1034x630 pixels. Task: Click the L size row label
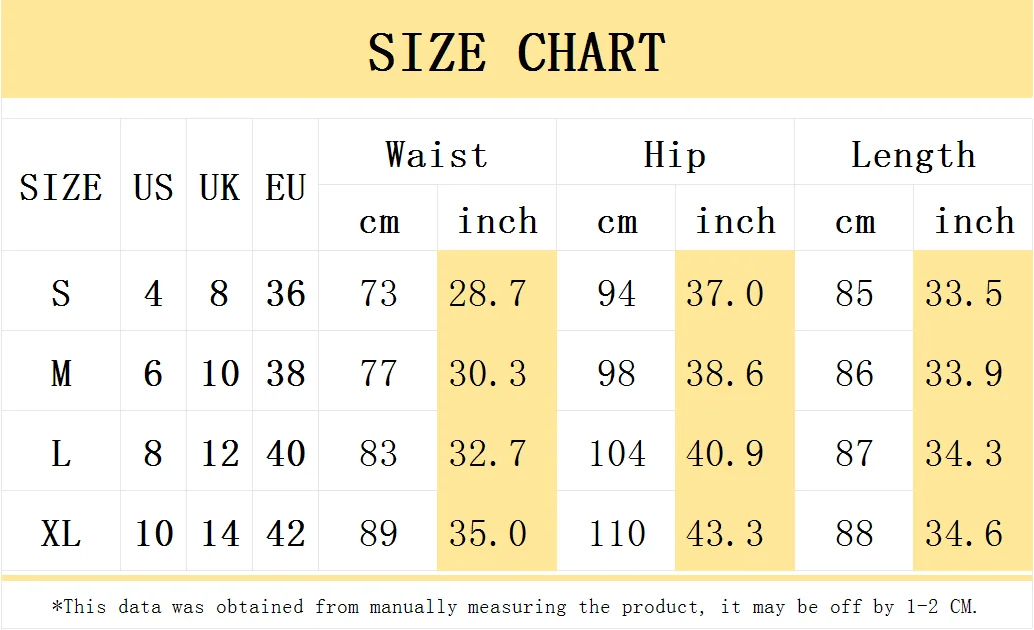61,453
